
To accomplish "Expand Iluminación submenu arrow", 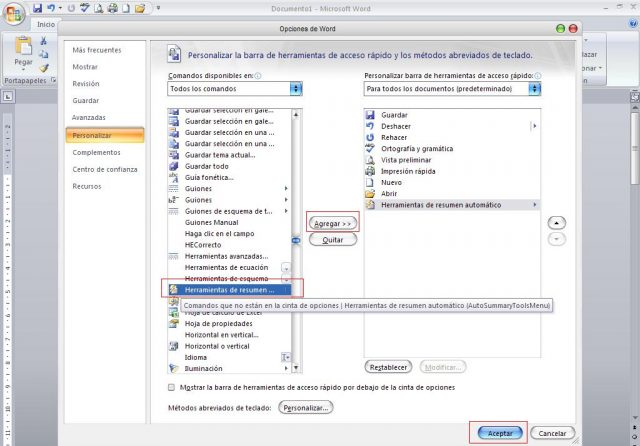I will click(286, 368).
